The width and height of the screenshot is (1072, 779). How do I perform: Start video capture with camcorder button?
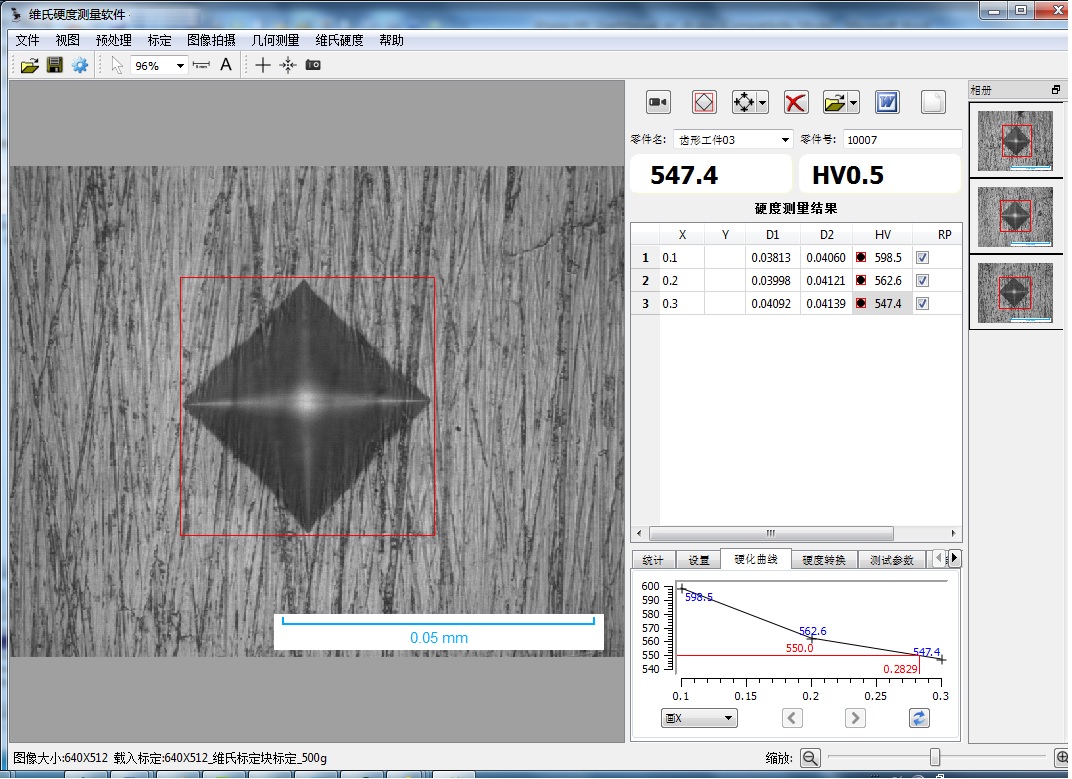coord(658,102)
